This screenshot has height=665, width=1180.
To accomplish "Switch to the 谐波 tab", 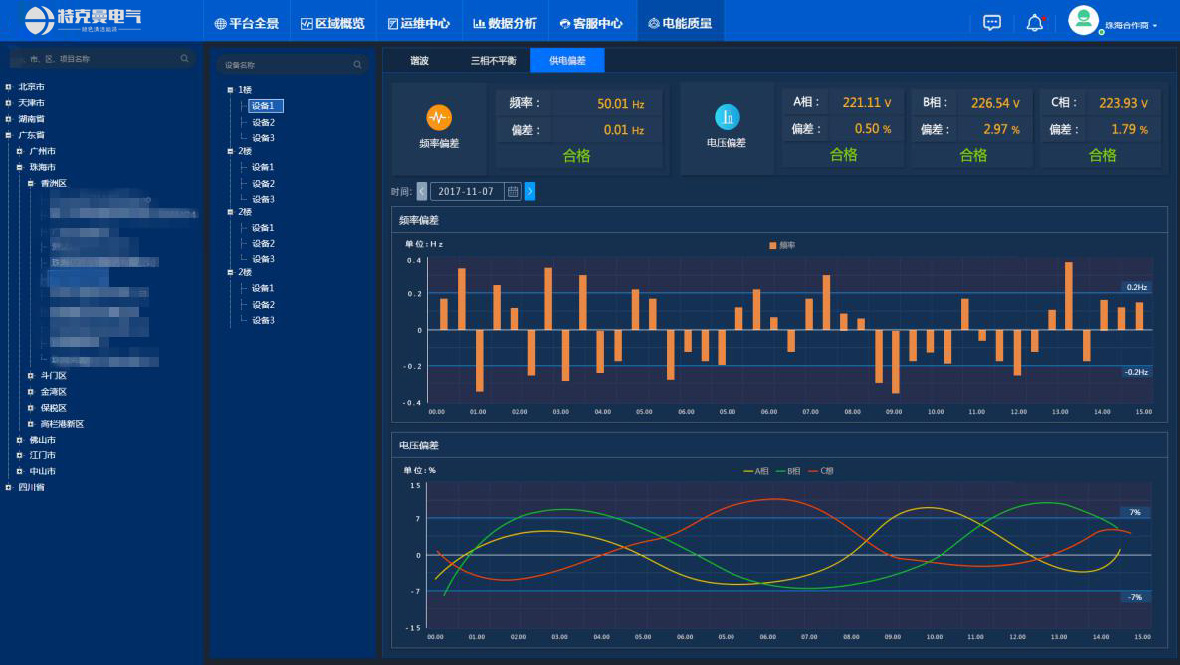I will coord(419,61).
